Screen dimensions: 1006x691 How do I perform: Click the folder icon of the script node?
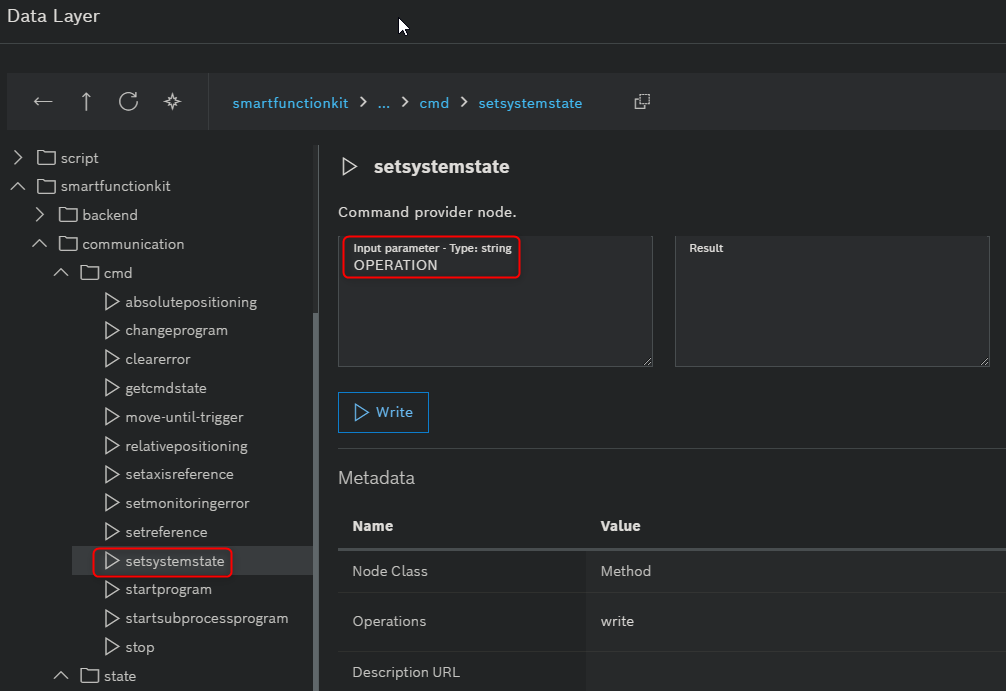pos(46,158)
